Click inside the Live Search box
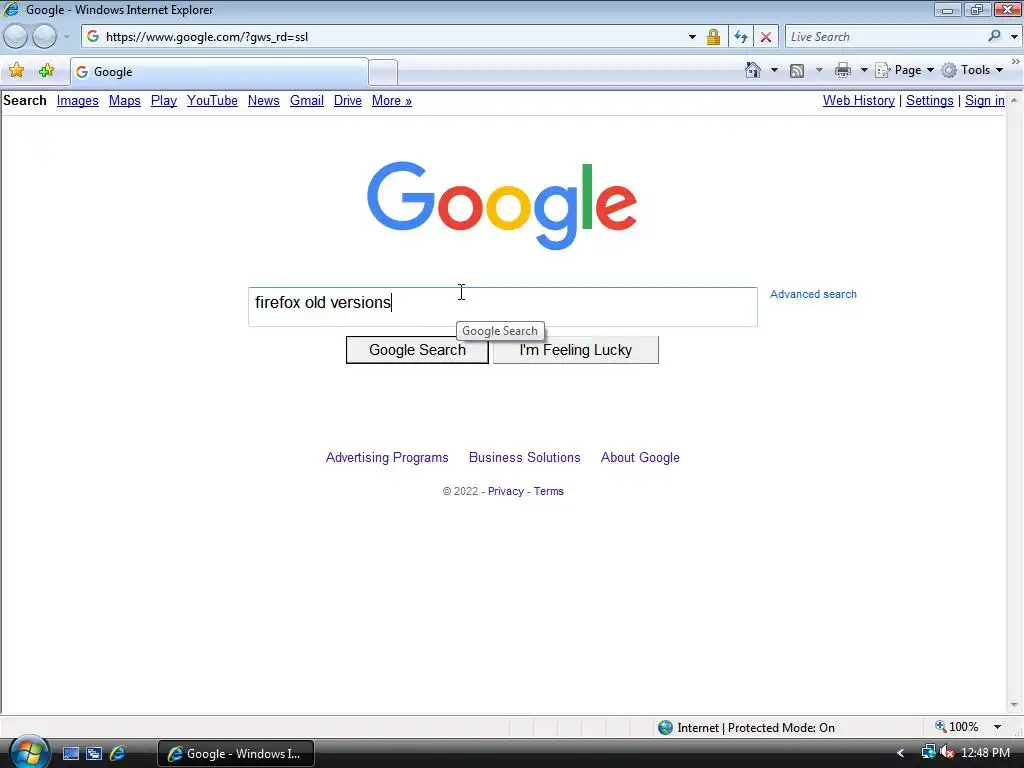 click(885, 37)
